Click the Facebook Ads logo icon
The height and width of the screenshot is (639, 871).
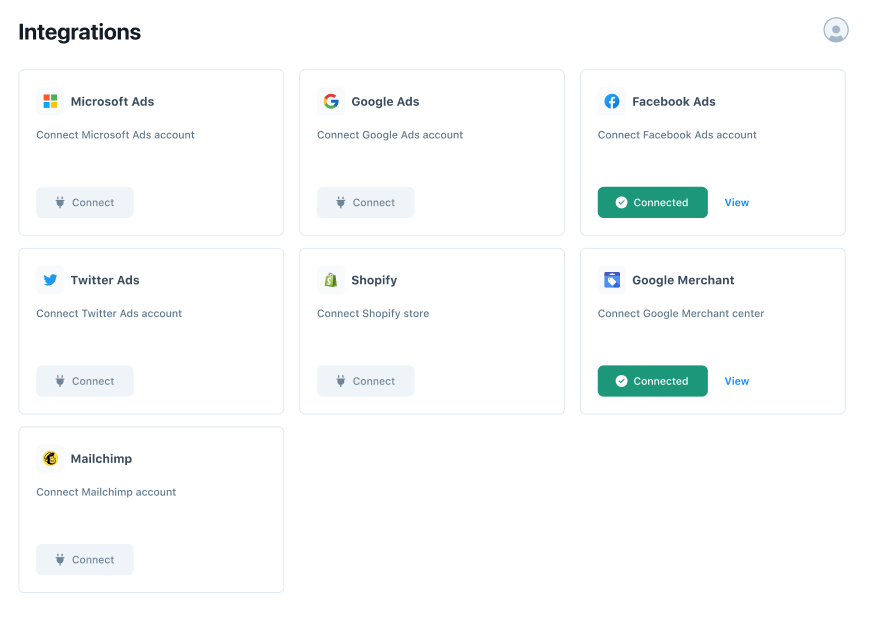pyautogui.click(x=612, y=101)
